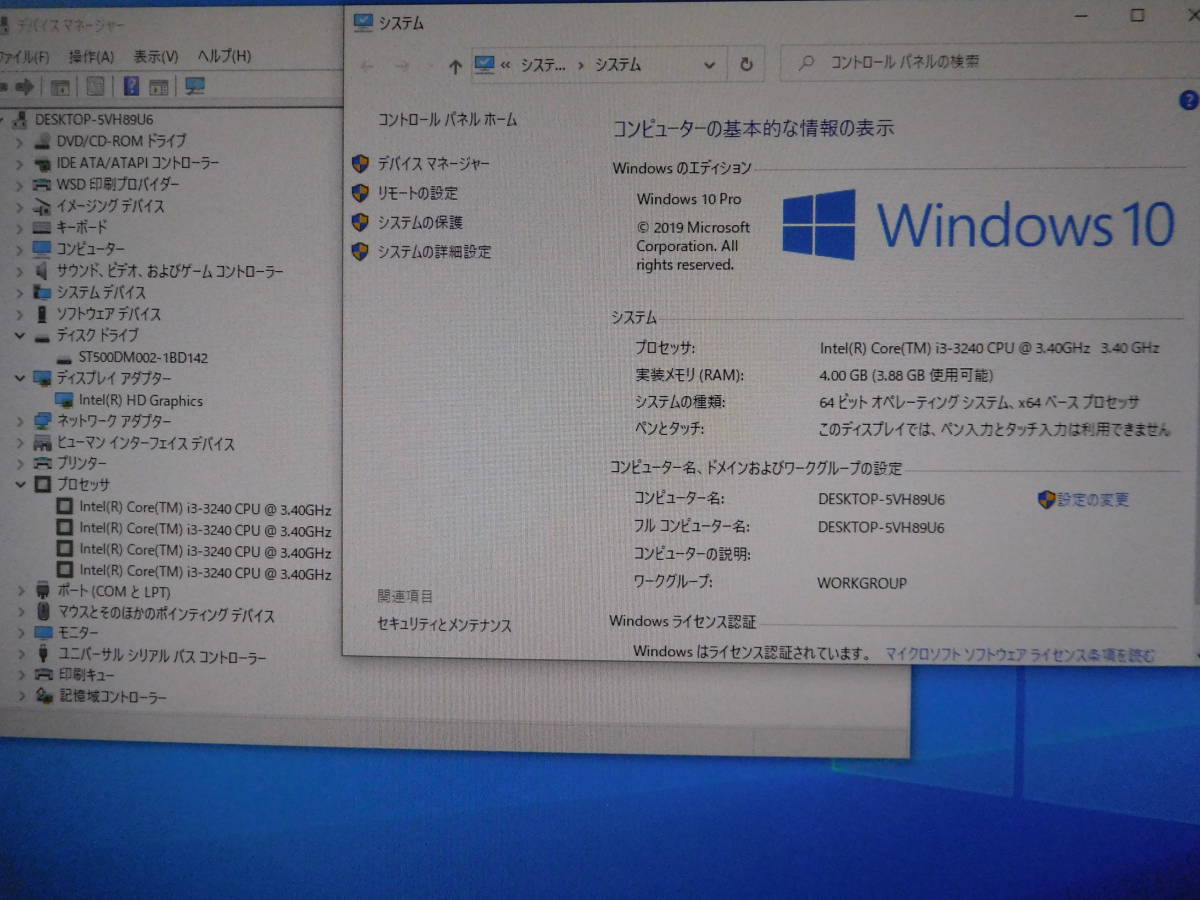Select the first Intel Core i3-3240 processor entry
Viewport: 1200px width, 900px height.
(205, 509)
